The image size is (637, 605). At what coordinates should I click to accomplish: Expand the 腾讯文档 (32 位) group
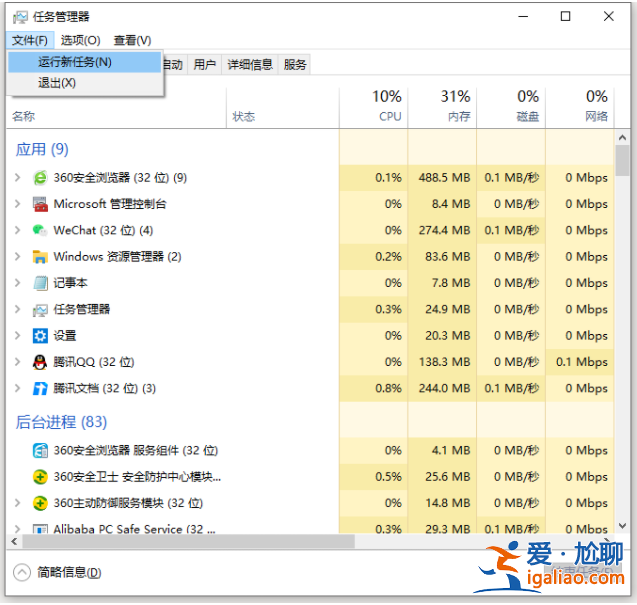[17, 388]
